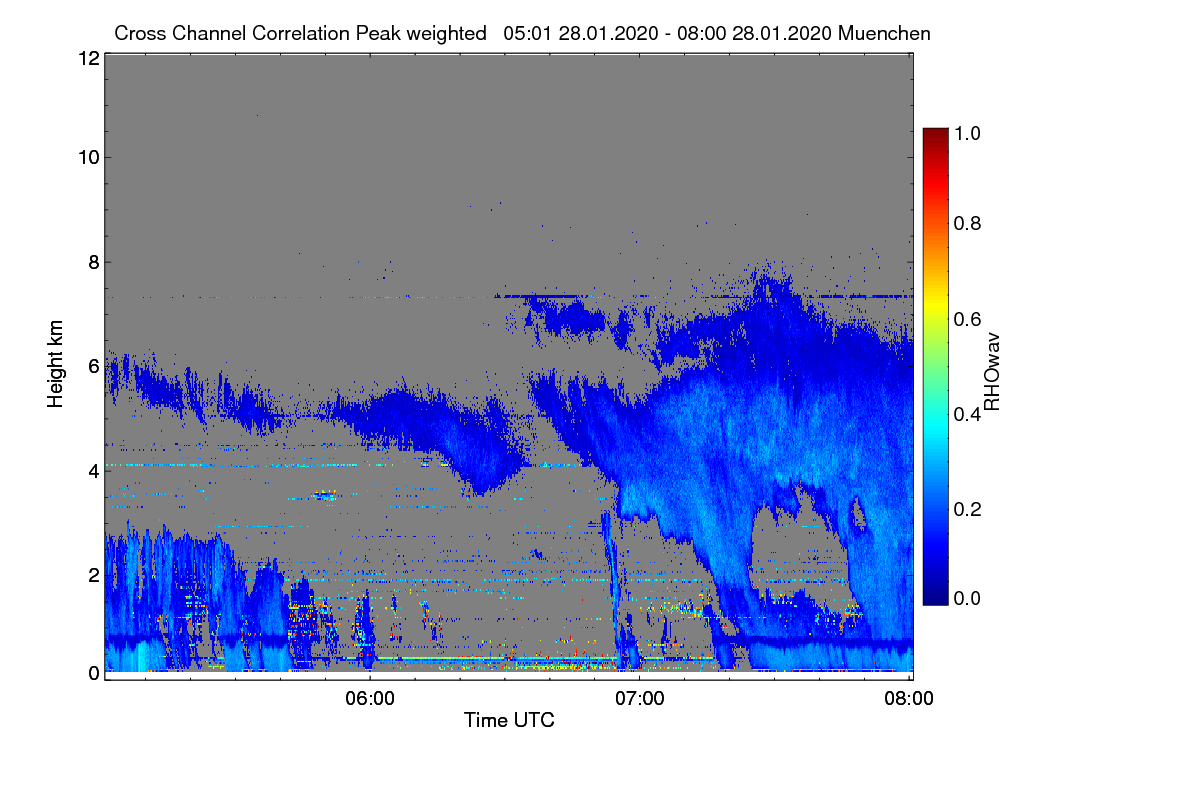
Task: Click the height tick label 4
Action: click(x=93, y=470)
